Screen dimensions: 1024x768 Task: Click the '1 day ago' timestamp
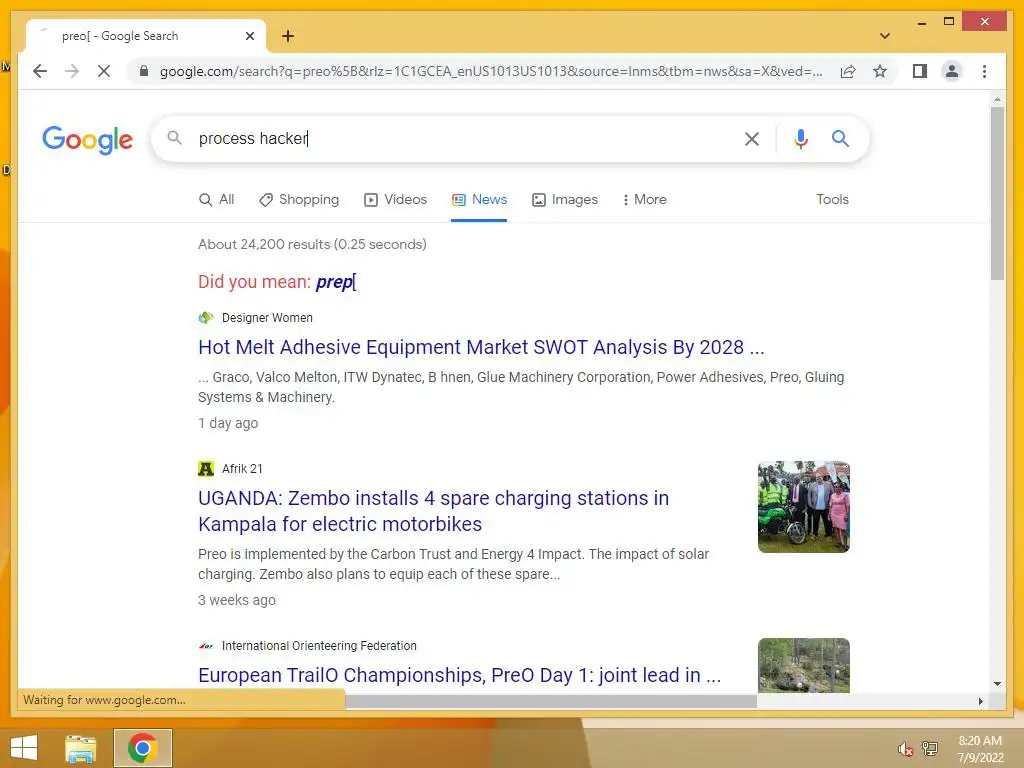coord(228,423)
